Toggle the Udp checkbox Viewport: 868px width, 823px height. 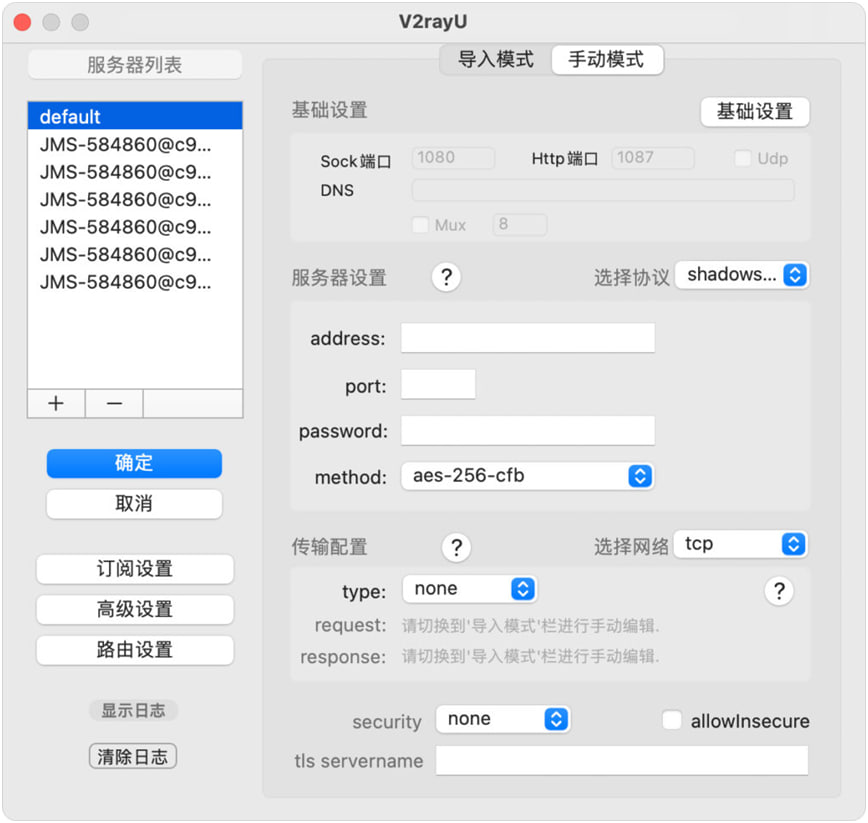click(x=742, y=158)
